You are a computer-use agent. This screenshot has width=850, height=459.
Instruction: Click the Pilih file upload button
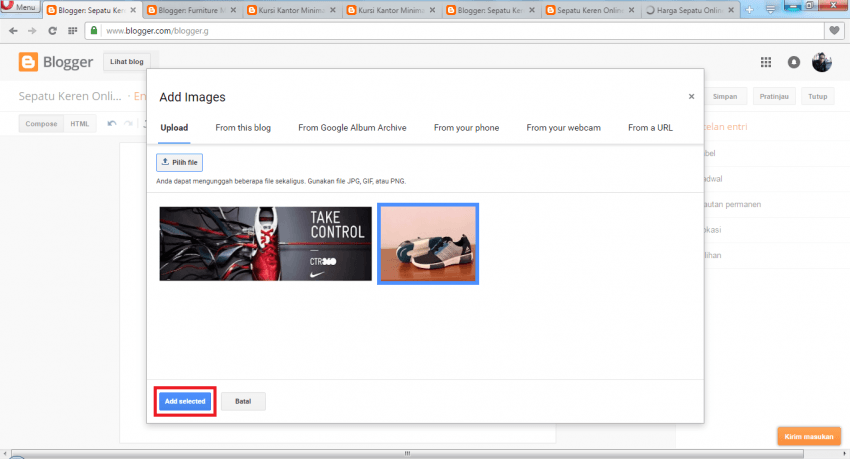click(x=179, y=163)
